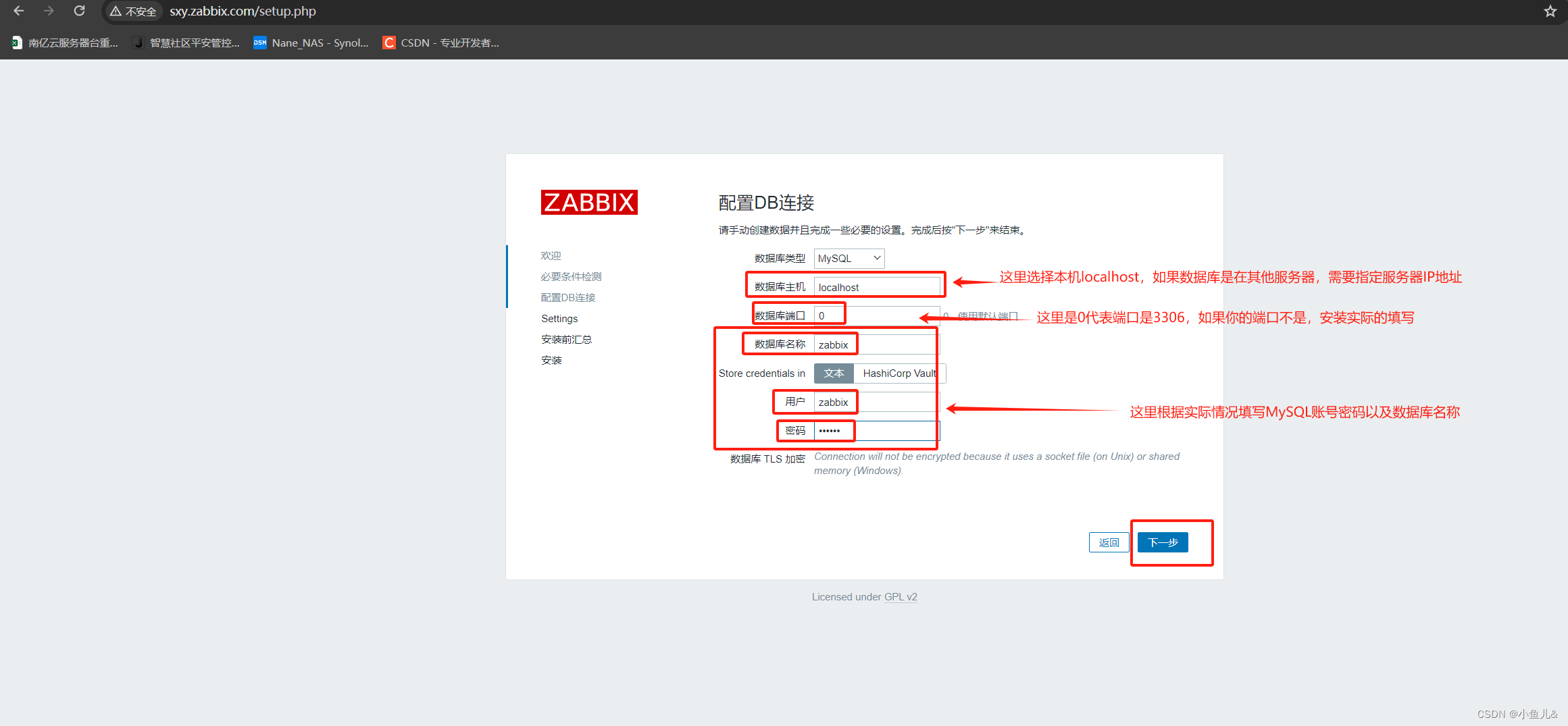Image resolution: width=1568 pixels, height=726 pixels.
Task: Click the 数据库端口 input field
Action: pos(877,315)
